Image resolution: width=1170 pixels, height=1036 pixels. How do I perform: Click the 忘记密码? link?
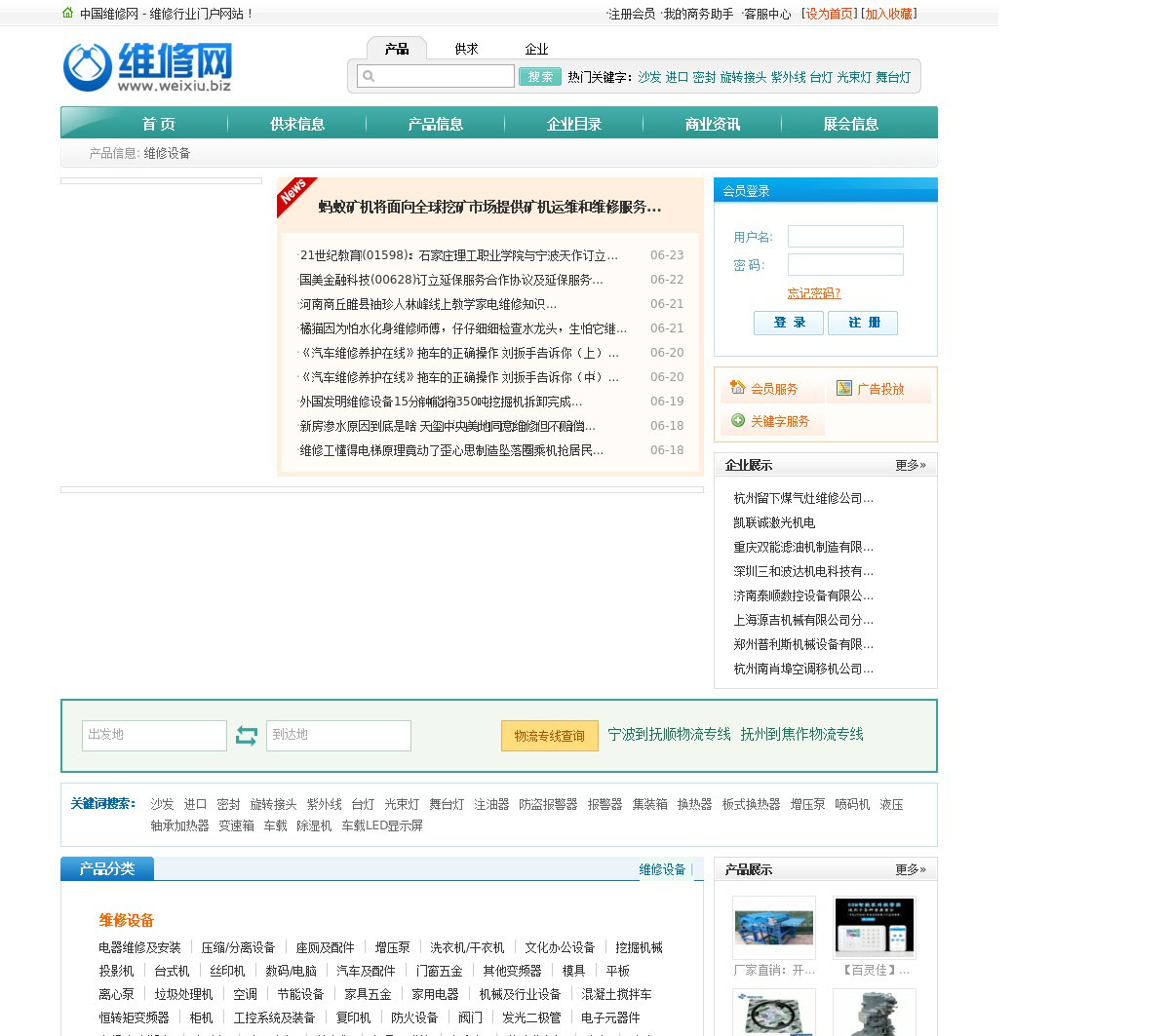coord(814,293)
